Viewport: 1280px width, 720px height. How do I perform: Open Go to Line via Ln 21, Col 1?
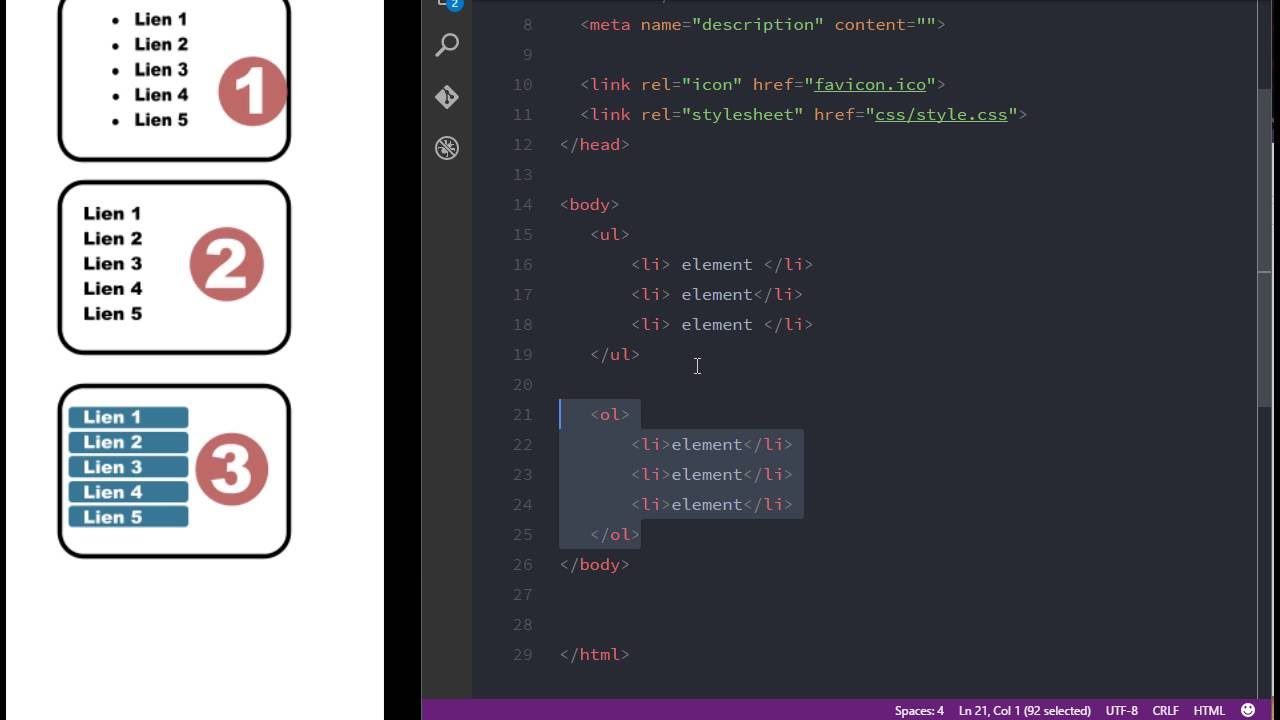click(x=1024, y=710)
